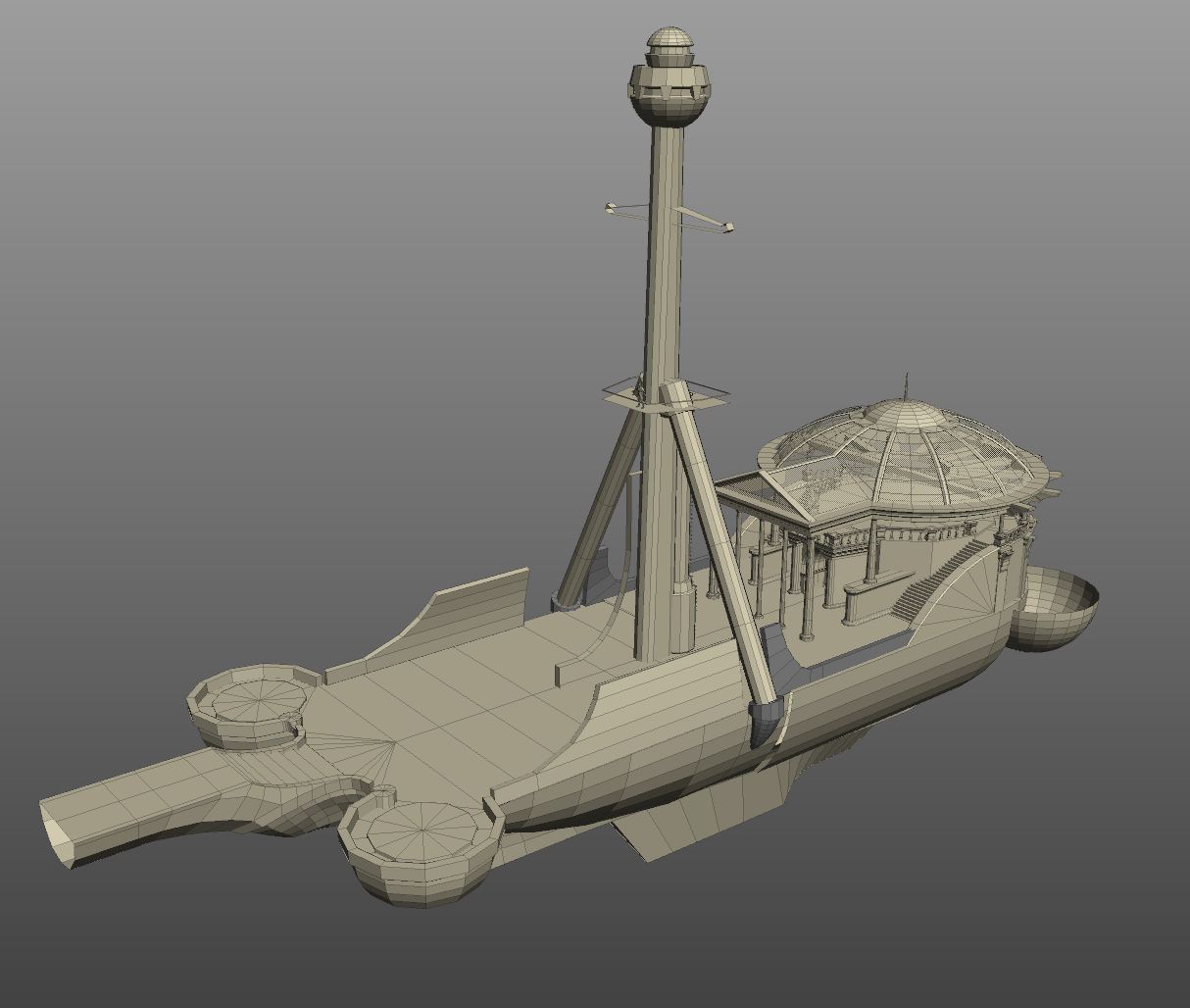Select the lookout platform on the mast

(667, 394)
